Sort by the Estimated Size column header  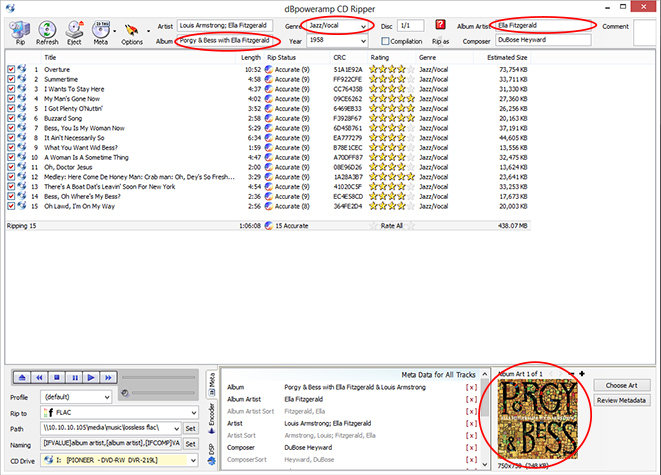[507, 57]
